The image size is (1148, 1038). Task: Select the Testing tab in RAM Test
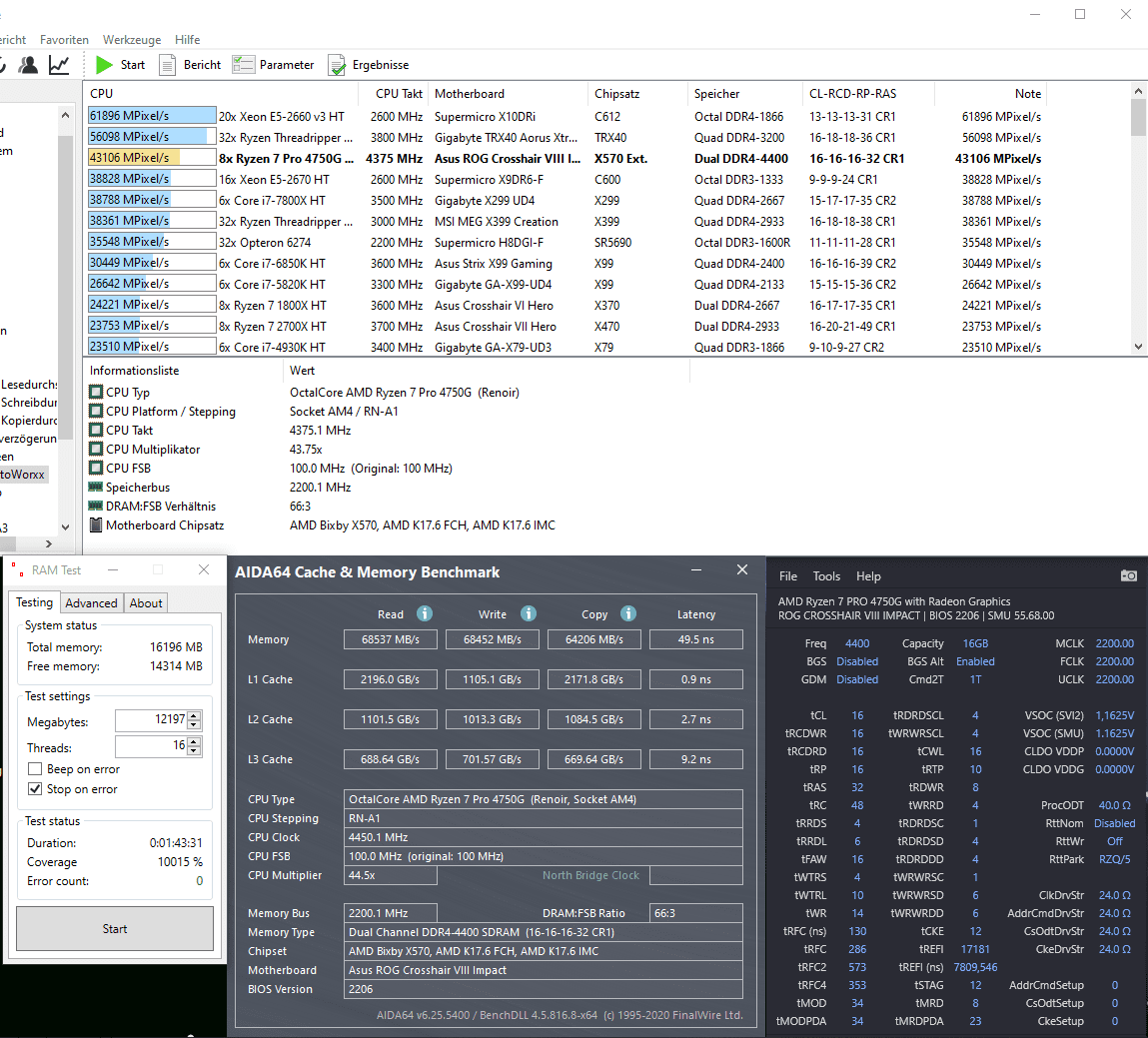pyautogui.click(x=34, y=601)
